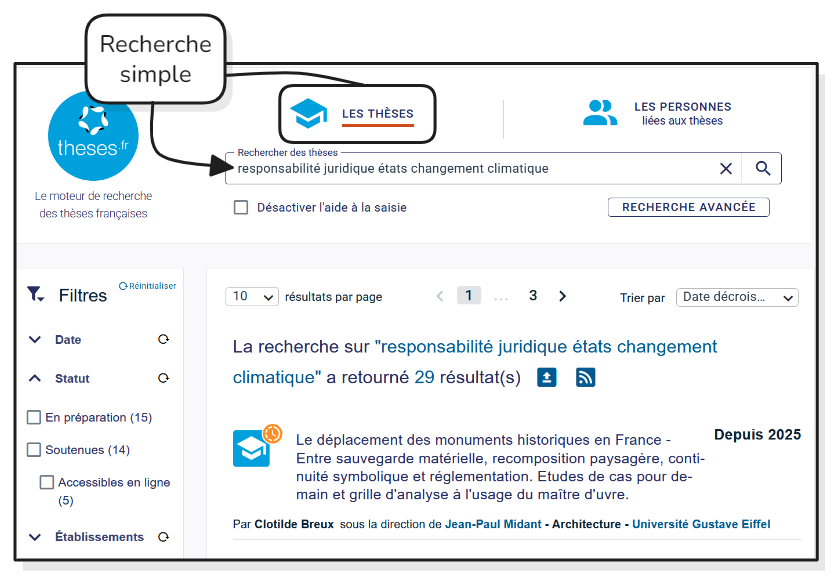Click the download results icon

tap(547, 377)
